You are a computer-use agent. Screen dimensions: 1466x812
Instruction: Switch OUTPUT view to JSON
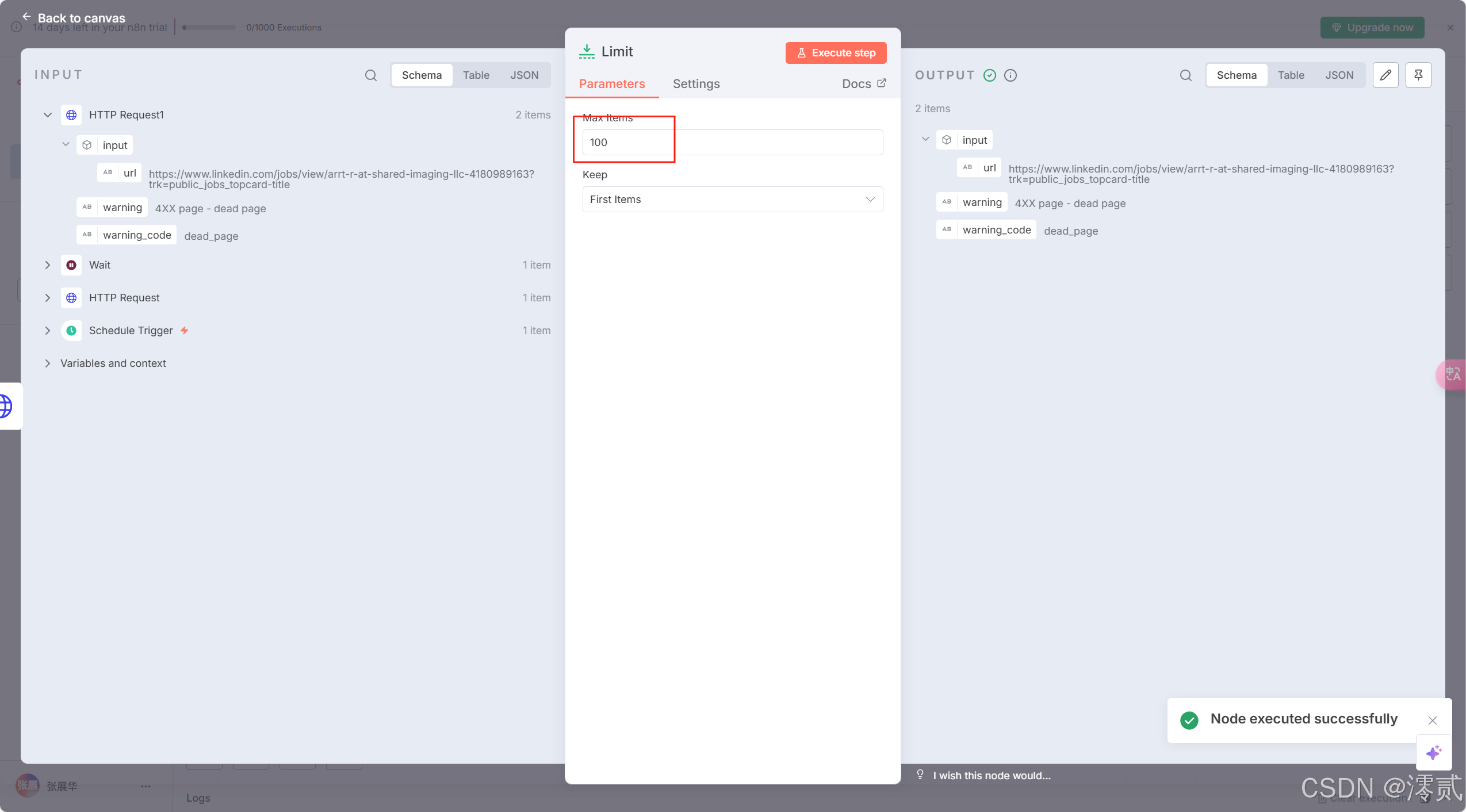[1339, 75]
